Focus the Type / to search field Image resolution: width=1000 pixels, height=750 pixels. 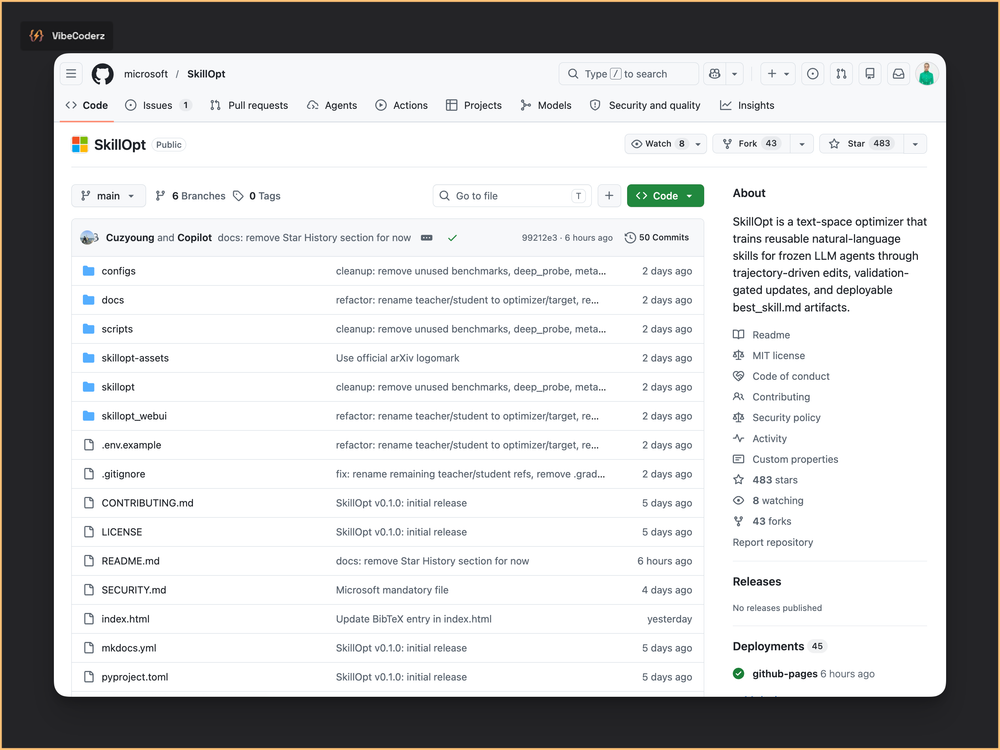click(628, 74)
